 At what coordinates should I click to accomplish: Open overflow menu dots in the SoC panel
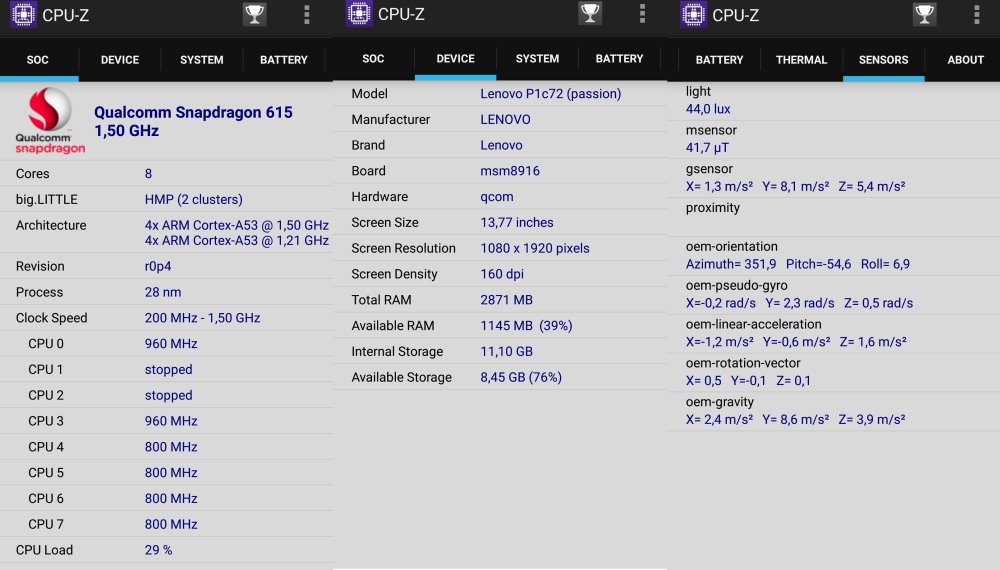point(307,14)
